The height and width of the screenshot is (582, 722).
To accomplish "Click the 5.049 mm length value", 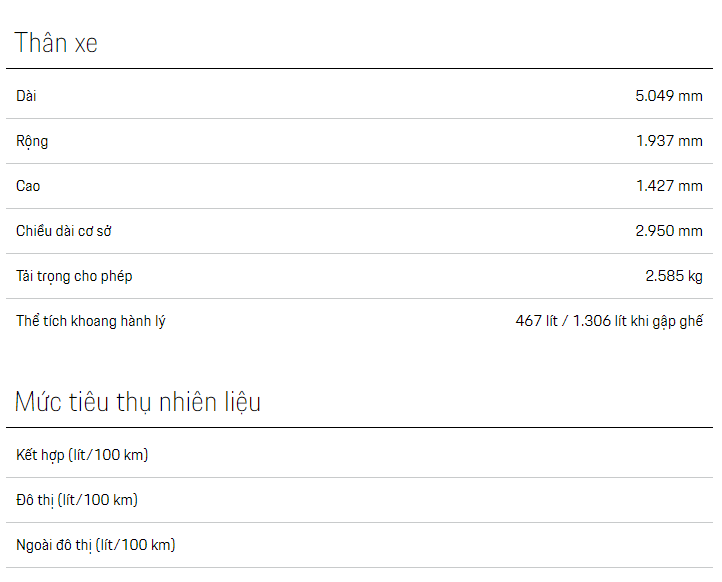I will (669, 96).
